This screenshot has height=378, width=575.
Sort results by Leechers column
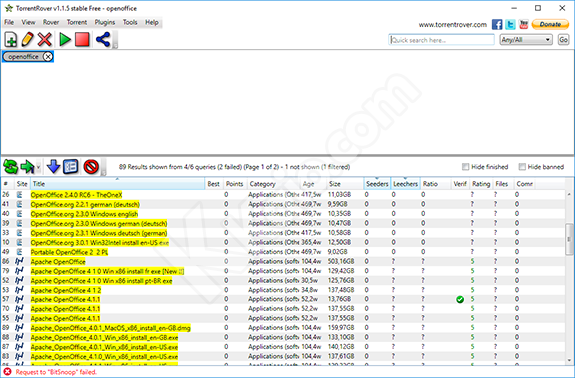click(x=405, y=184)
